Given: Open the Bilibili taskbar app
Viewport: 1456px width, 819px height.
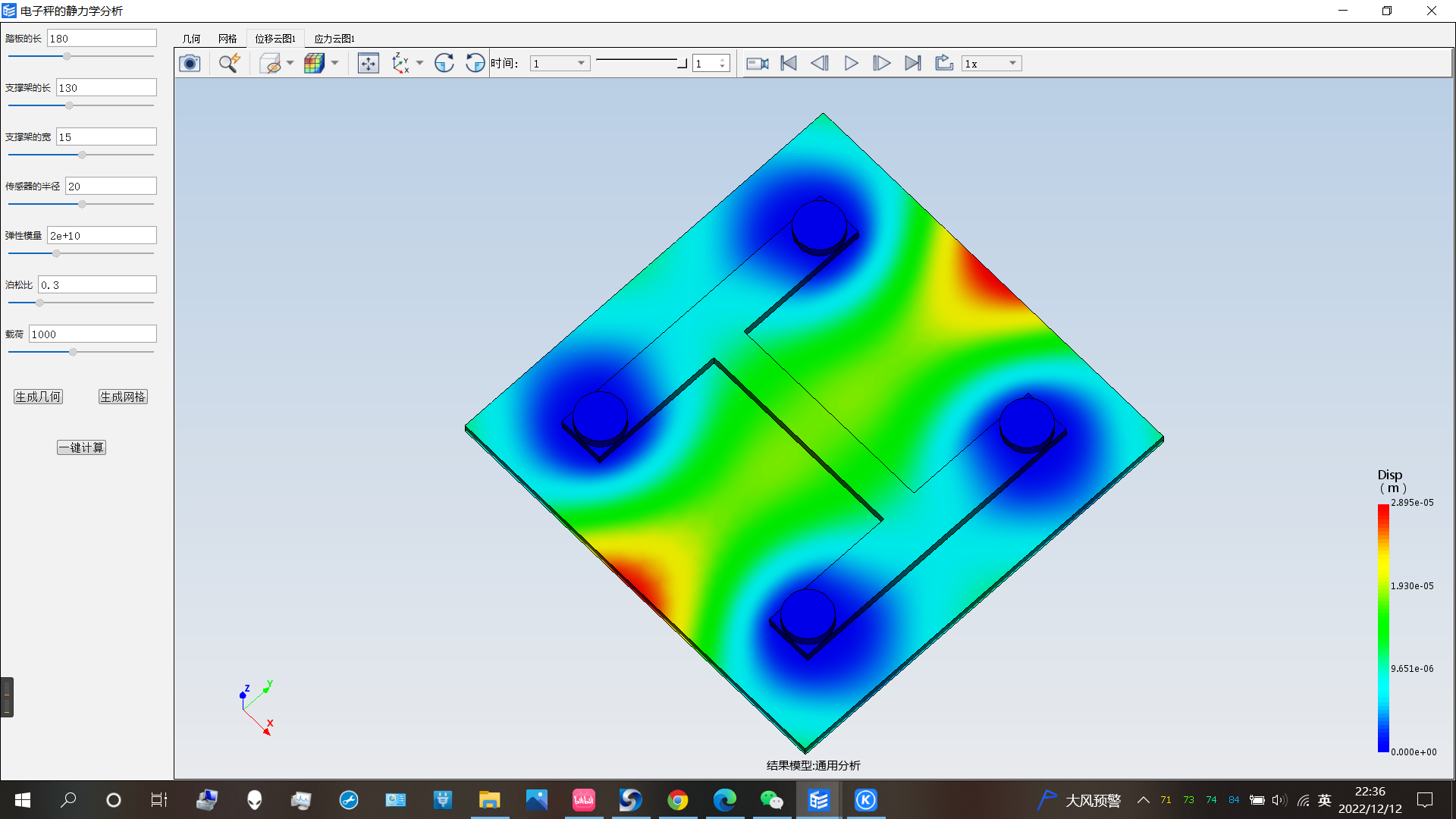Looking at the screenshot, I should coord(584,800).
